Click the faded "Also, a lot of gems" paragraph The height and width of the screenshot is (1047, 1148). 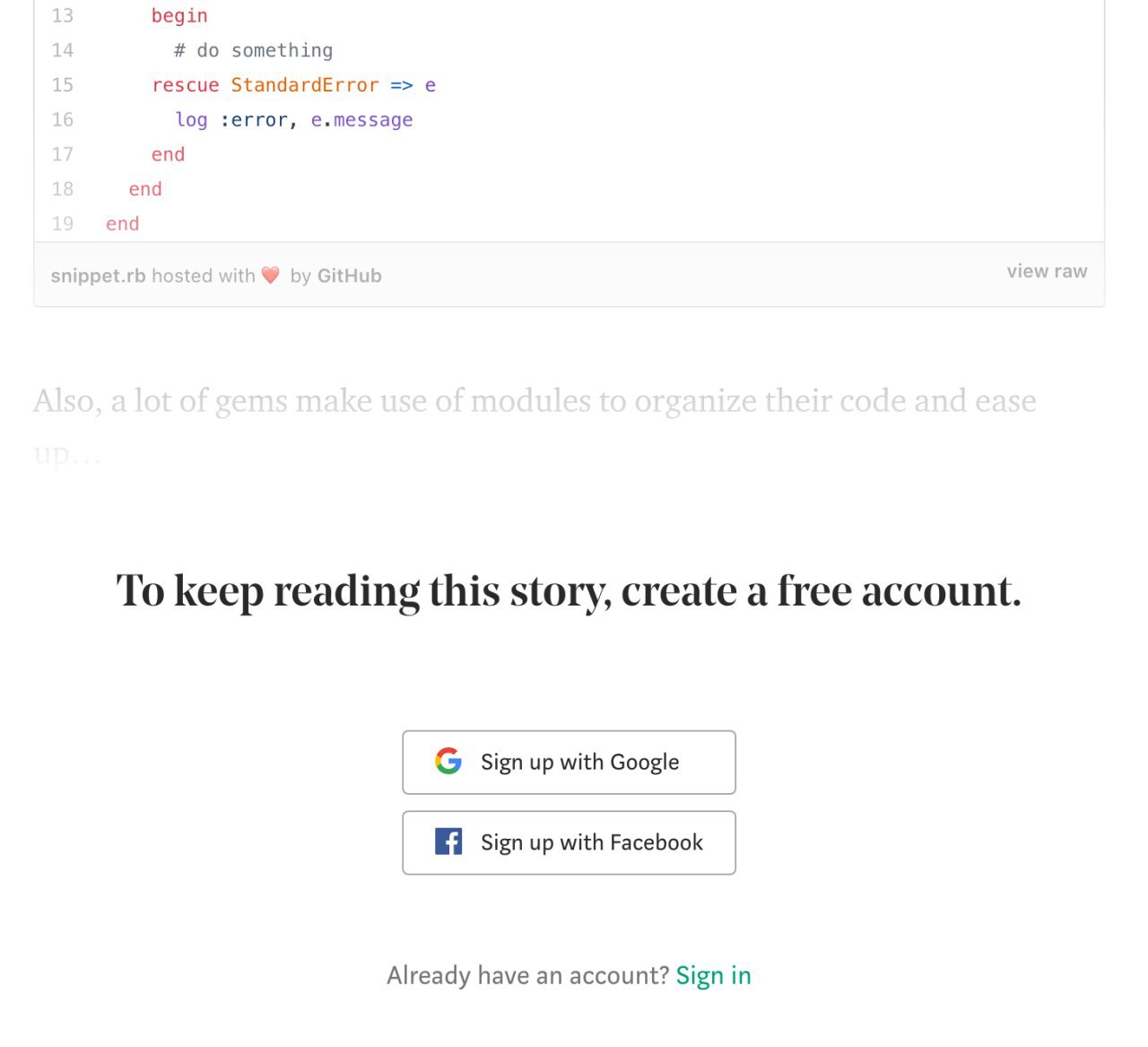pos(535,426)
